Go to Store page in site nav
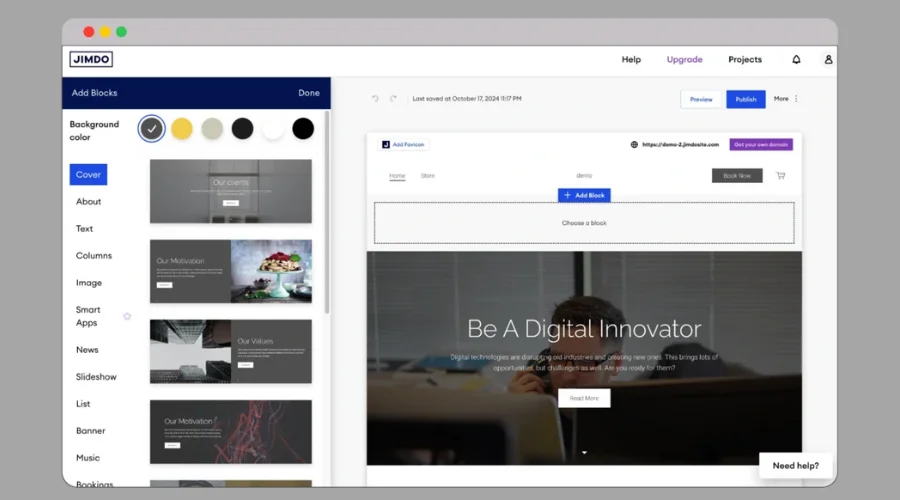 point(428,176)
